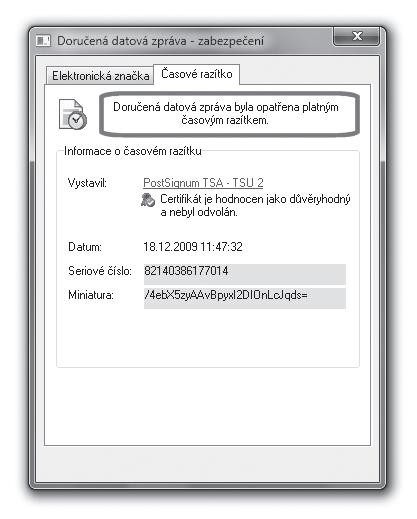The image size is (417, 519).
Task: Click the dialog title bar text
Action: [160, 41]
